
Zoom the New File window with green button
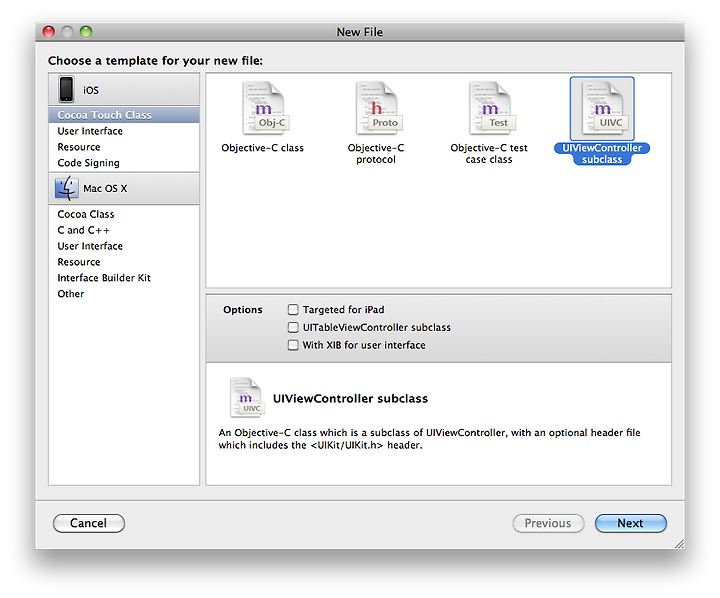tap(86, 32)
